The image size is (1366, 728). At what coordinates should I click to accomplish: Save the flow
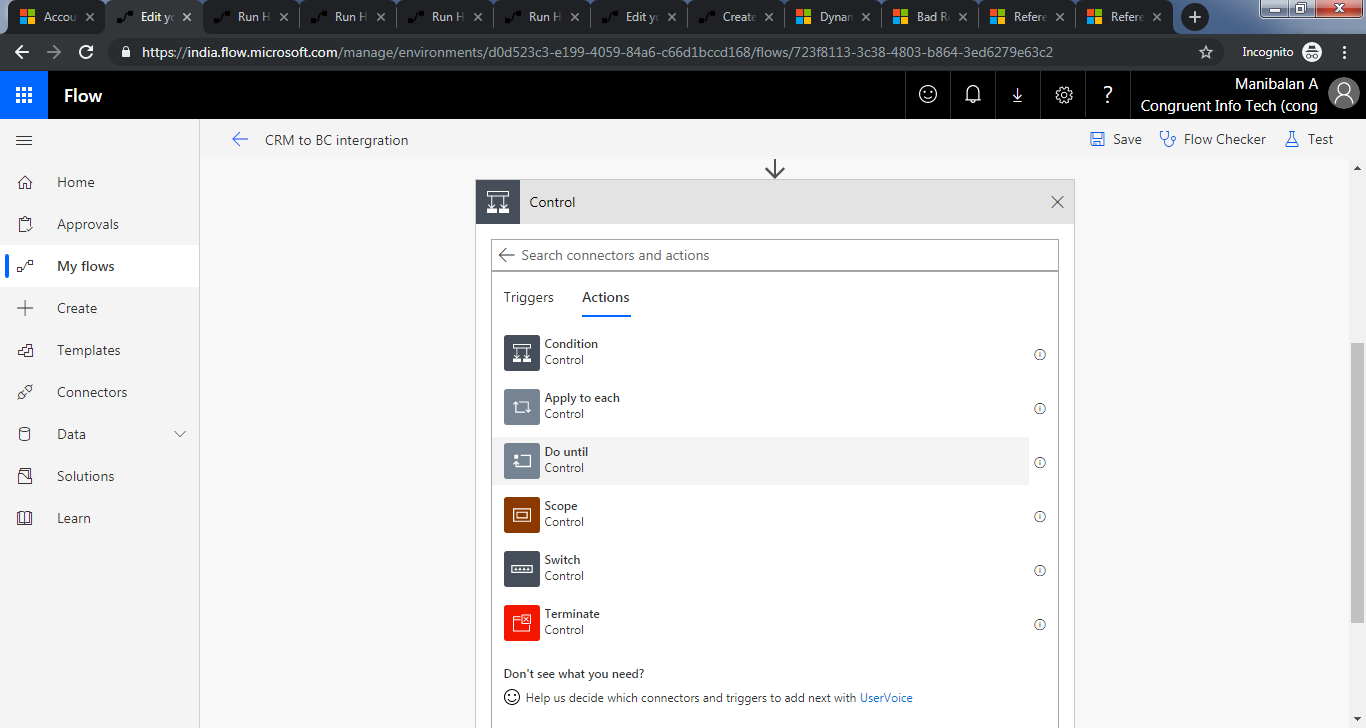[x=1116, y=140]
